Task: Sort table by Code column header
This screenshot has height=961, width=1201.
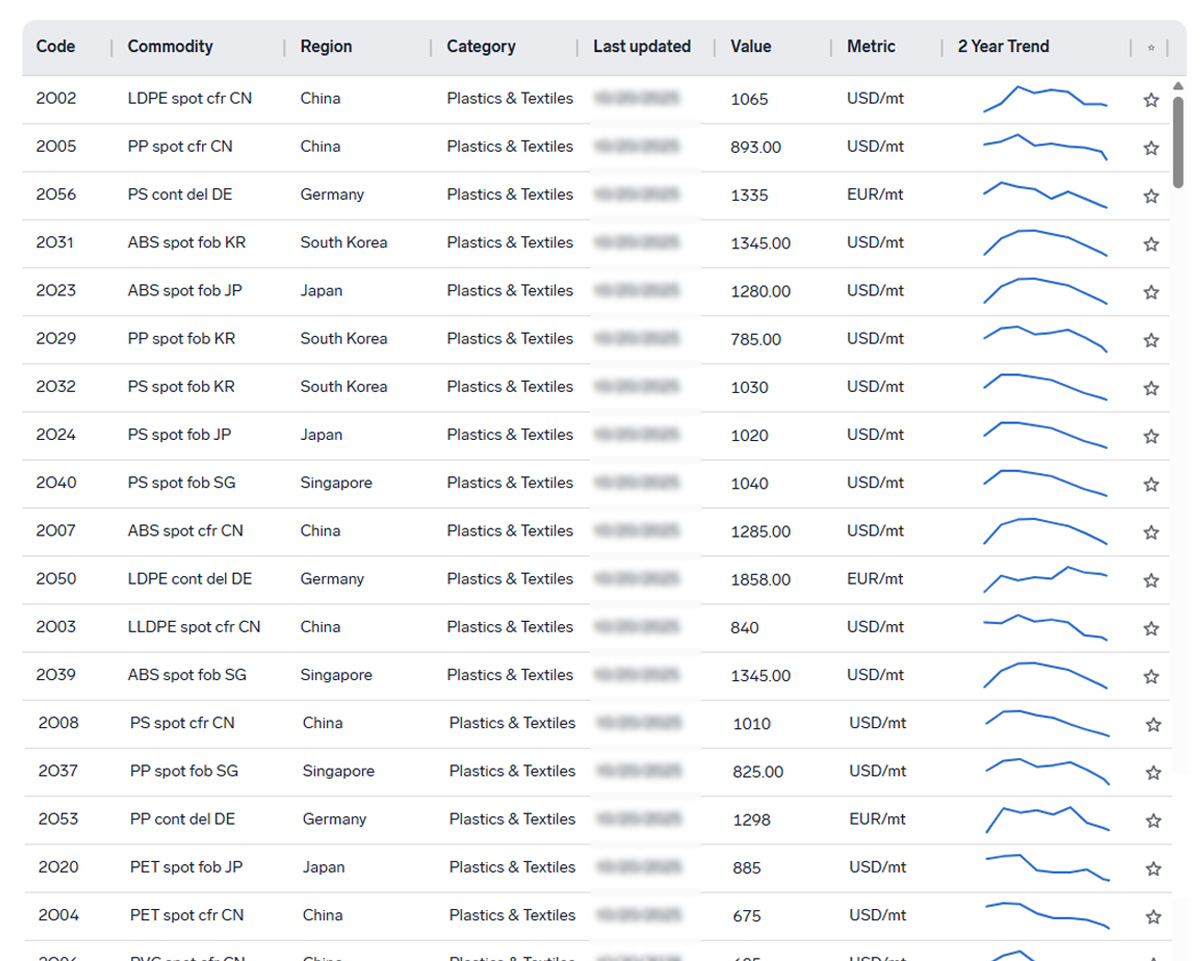Action: pyautogui.click(x=56, y=46)
